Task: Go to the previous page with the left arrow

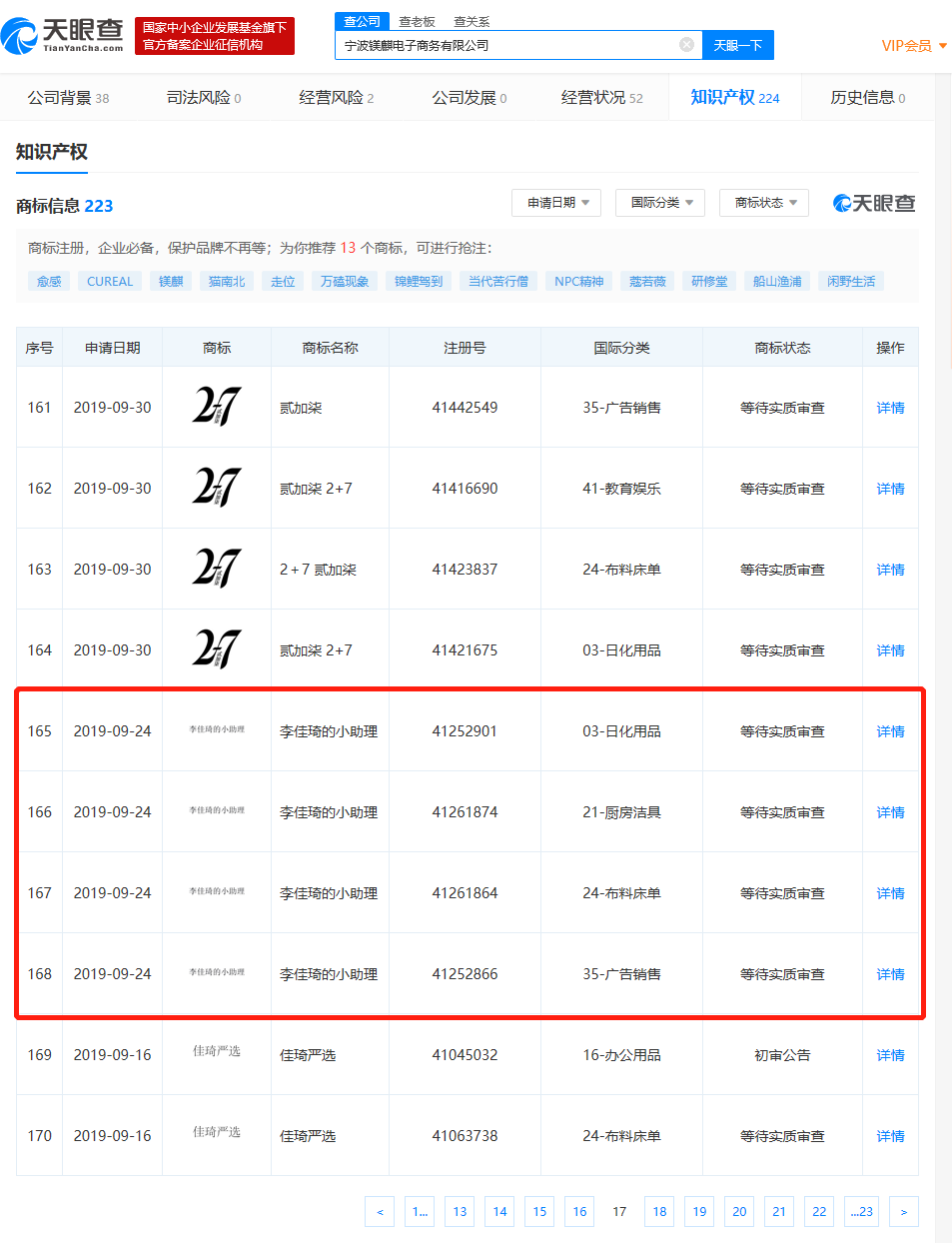Action: coord(380,1212)
